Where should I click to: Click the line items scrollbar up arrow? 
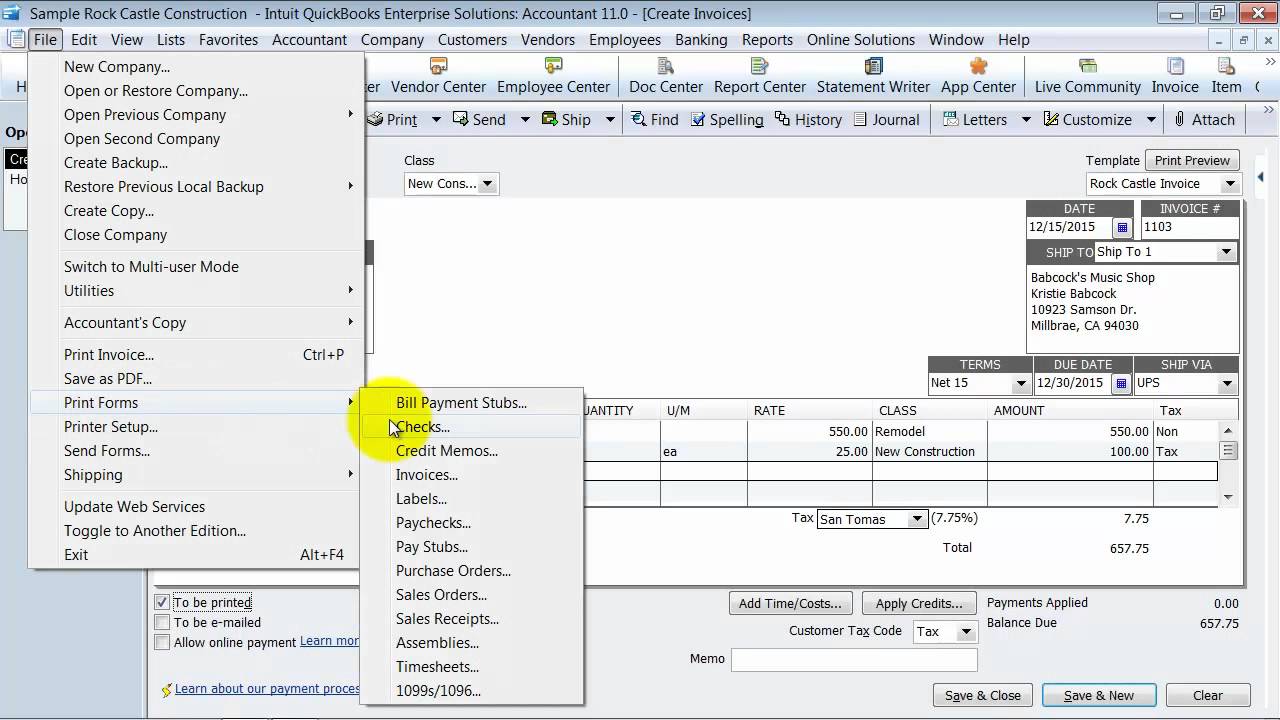1228,430
